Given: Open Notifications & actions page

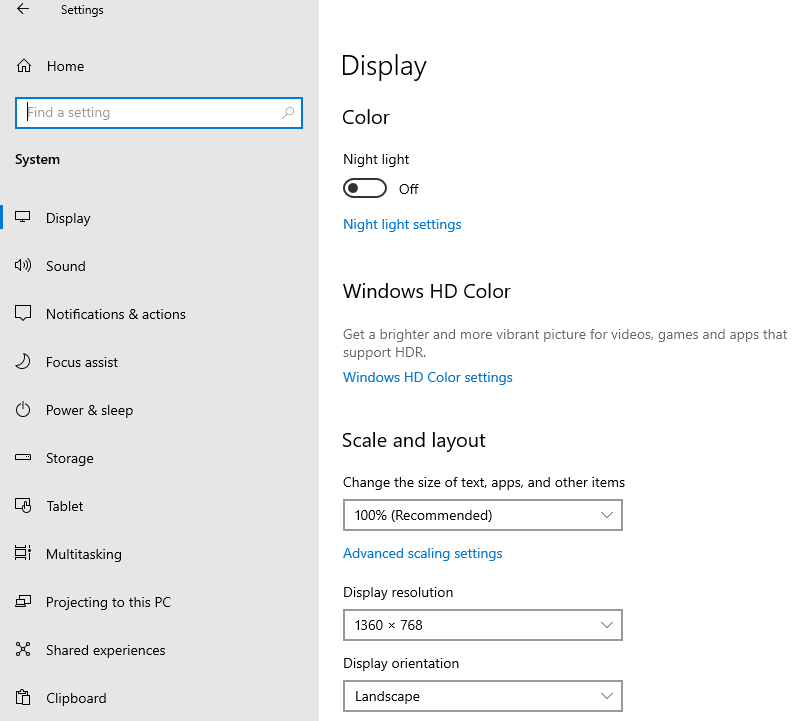Looking at the screenshot, I should 115,314.
